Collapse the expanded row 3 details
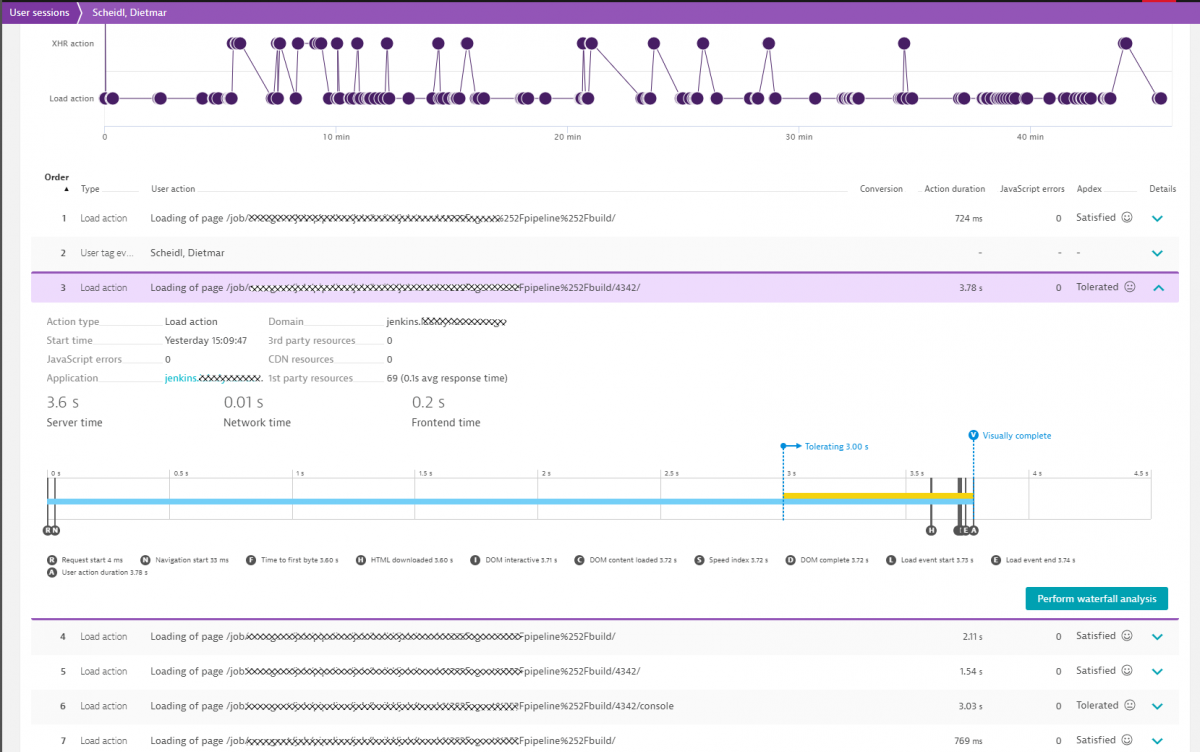This screenshot has height=752, width=1200. click(x=1157, y=287)
